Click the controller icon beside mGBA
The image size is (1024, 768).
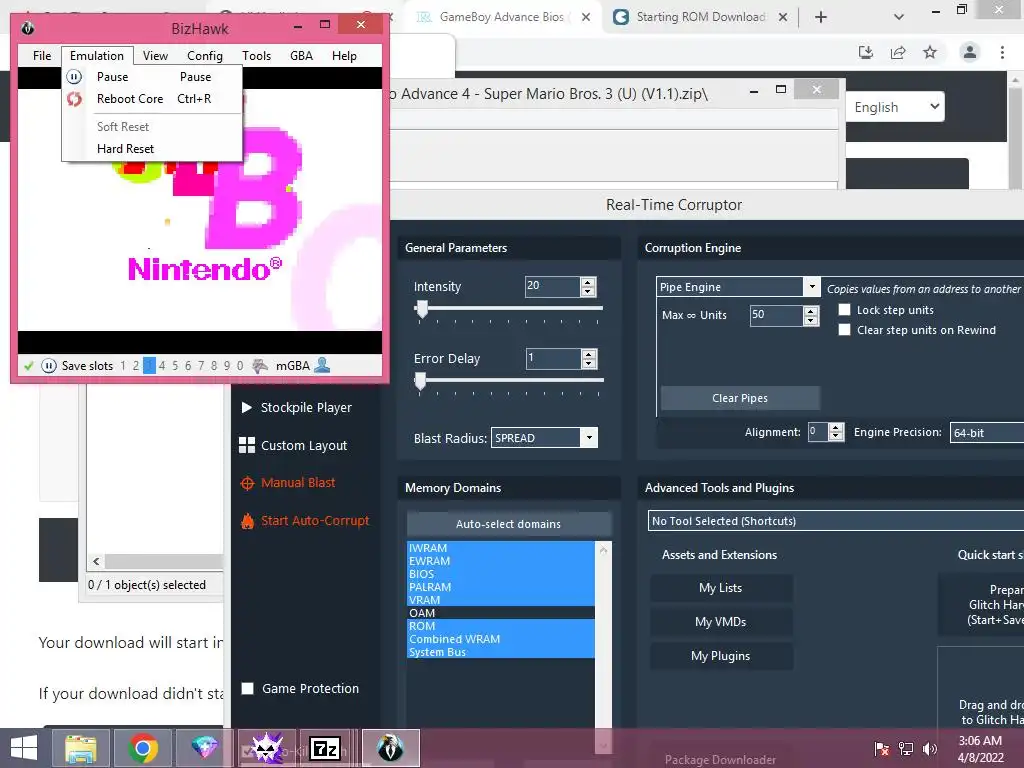(260, 366)
